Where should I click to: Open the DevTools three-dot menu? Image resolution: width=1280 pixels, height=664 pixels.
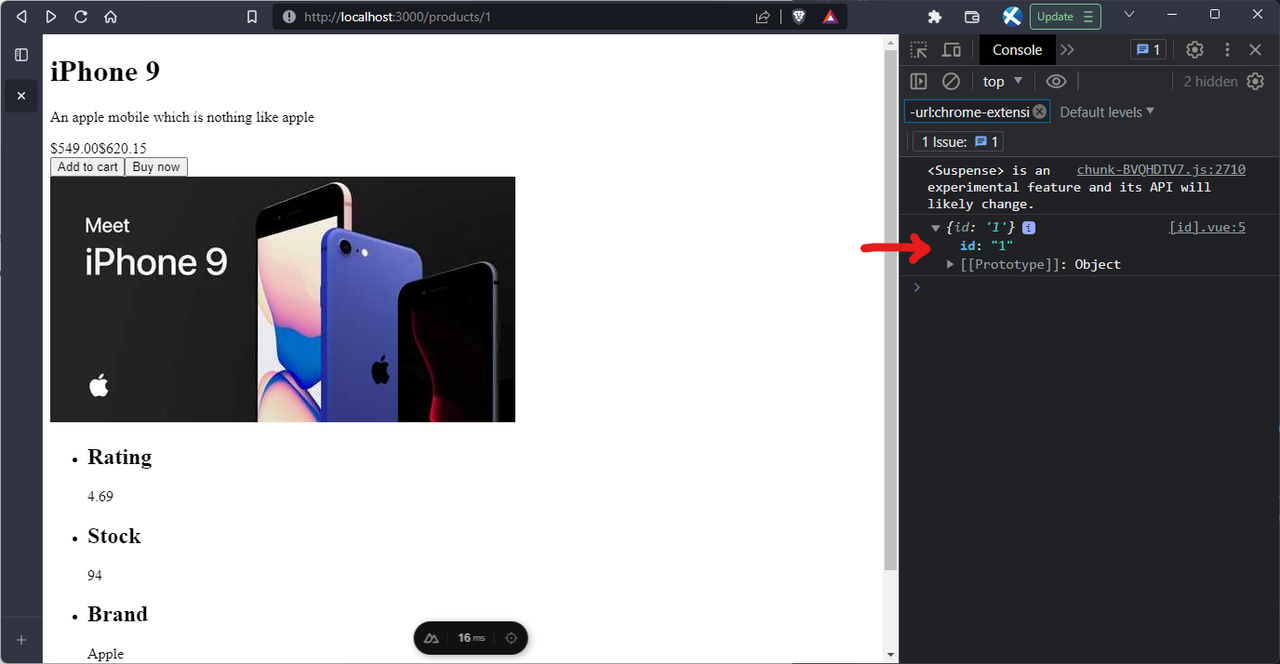point(1227,49)
